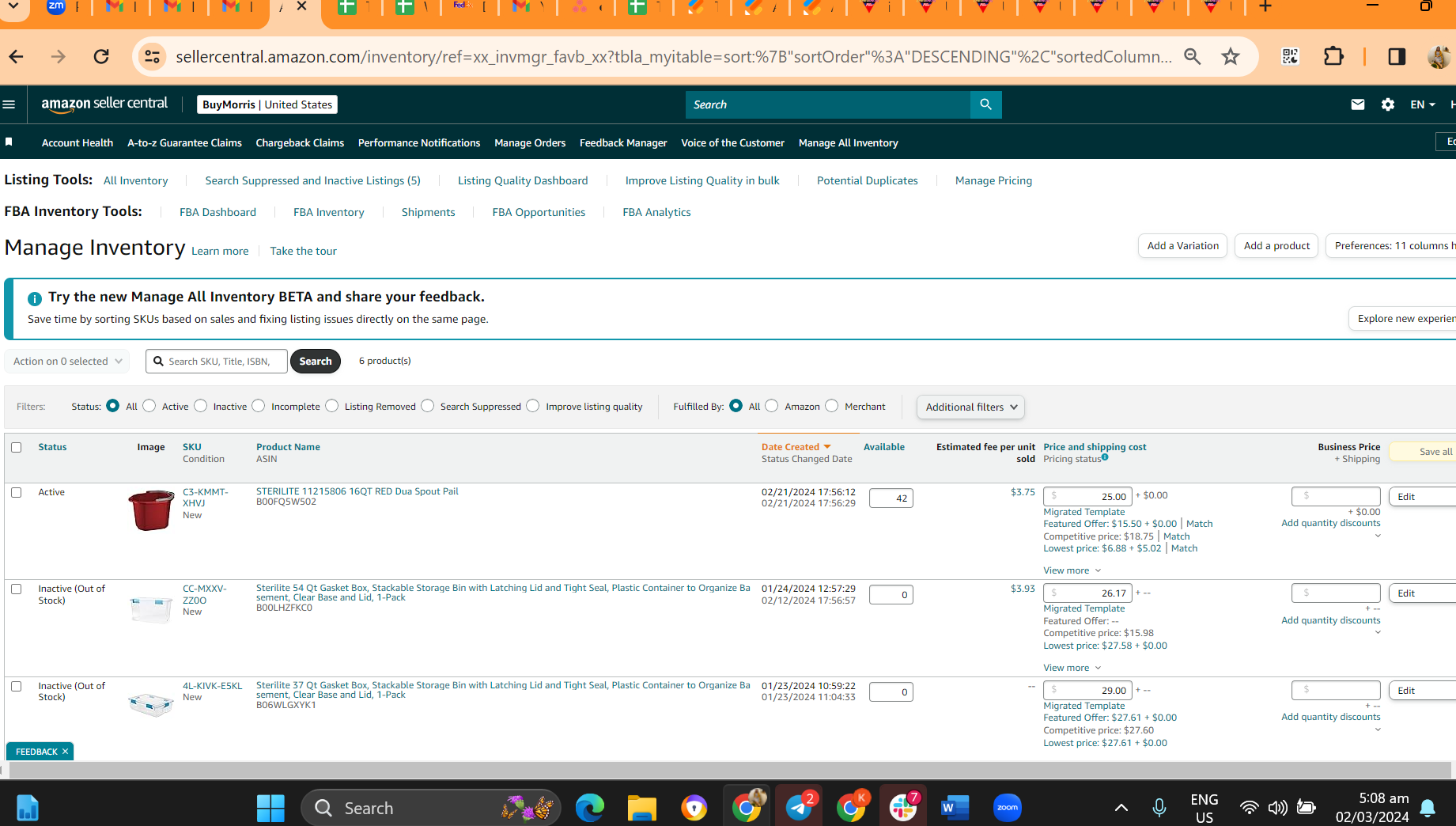This screenshot has width=1456, height=826.
Task: Tick the select-all checkbox in table header
Action: pyautogui.click(x=16, y=447)
